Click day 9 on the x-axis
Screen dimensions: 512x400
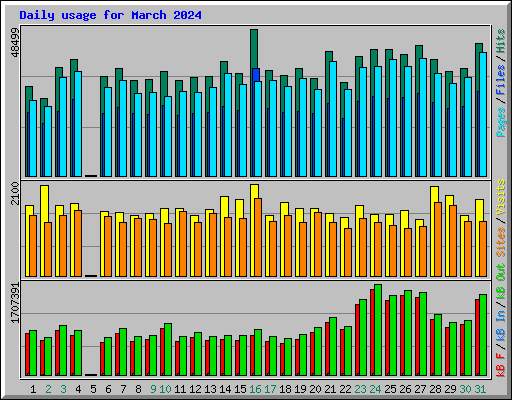[153, 389]
